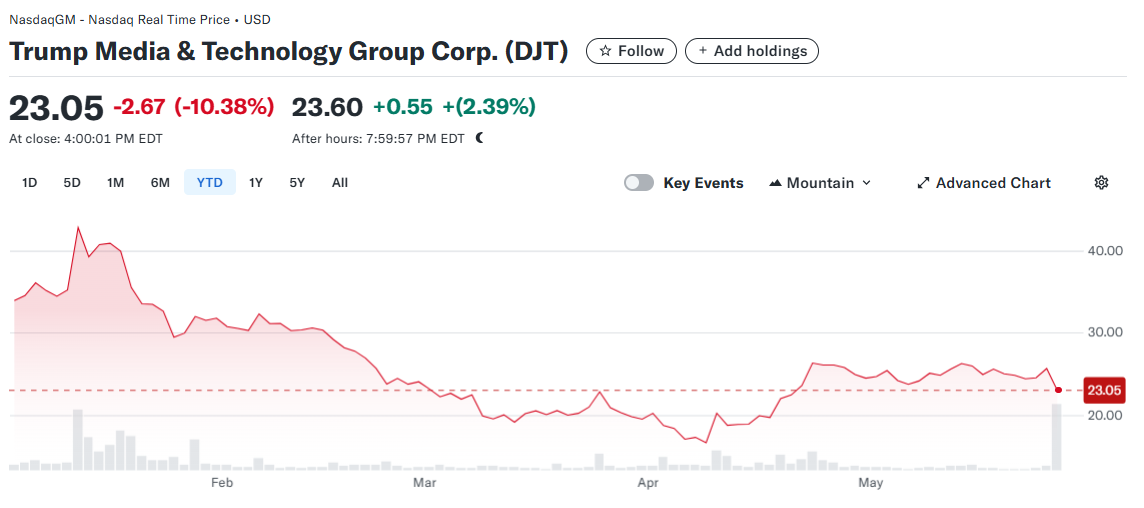Click the Mountain chart type icon
Screen dimensions: 1144x508
[776, 183]
